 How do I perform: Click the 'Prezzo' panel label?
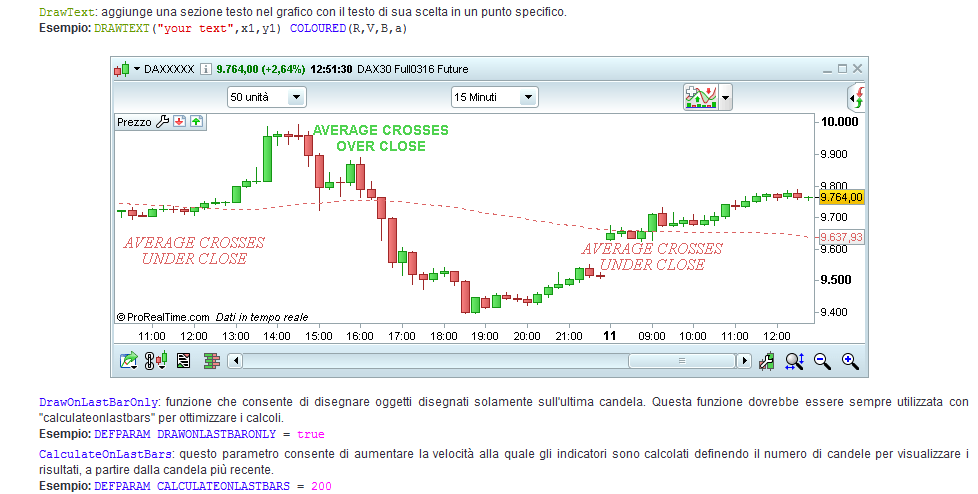134,122
